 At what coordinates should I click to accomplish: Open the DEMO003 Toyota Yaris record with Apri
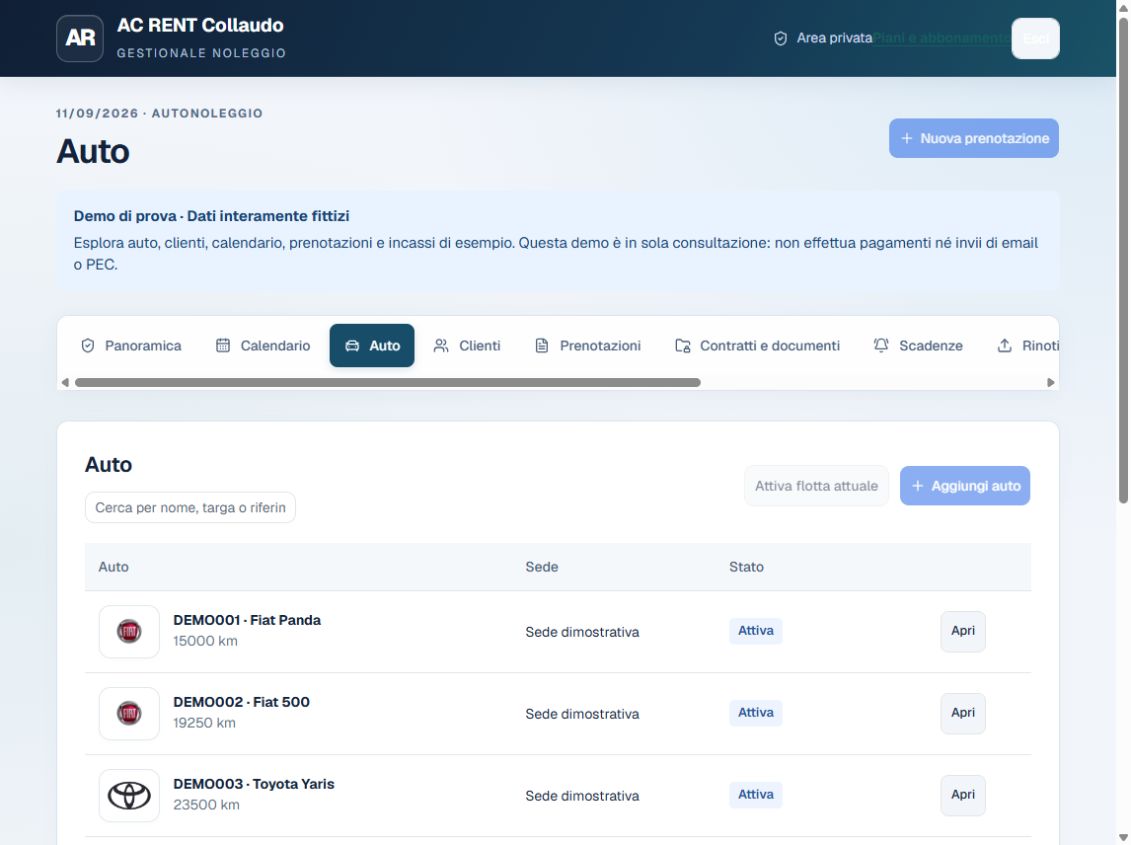(963, 795)
